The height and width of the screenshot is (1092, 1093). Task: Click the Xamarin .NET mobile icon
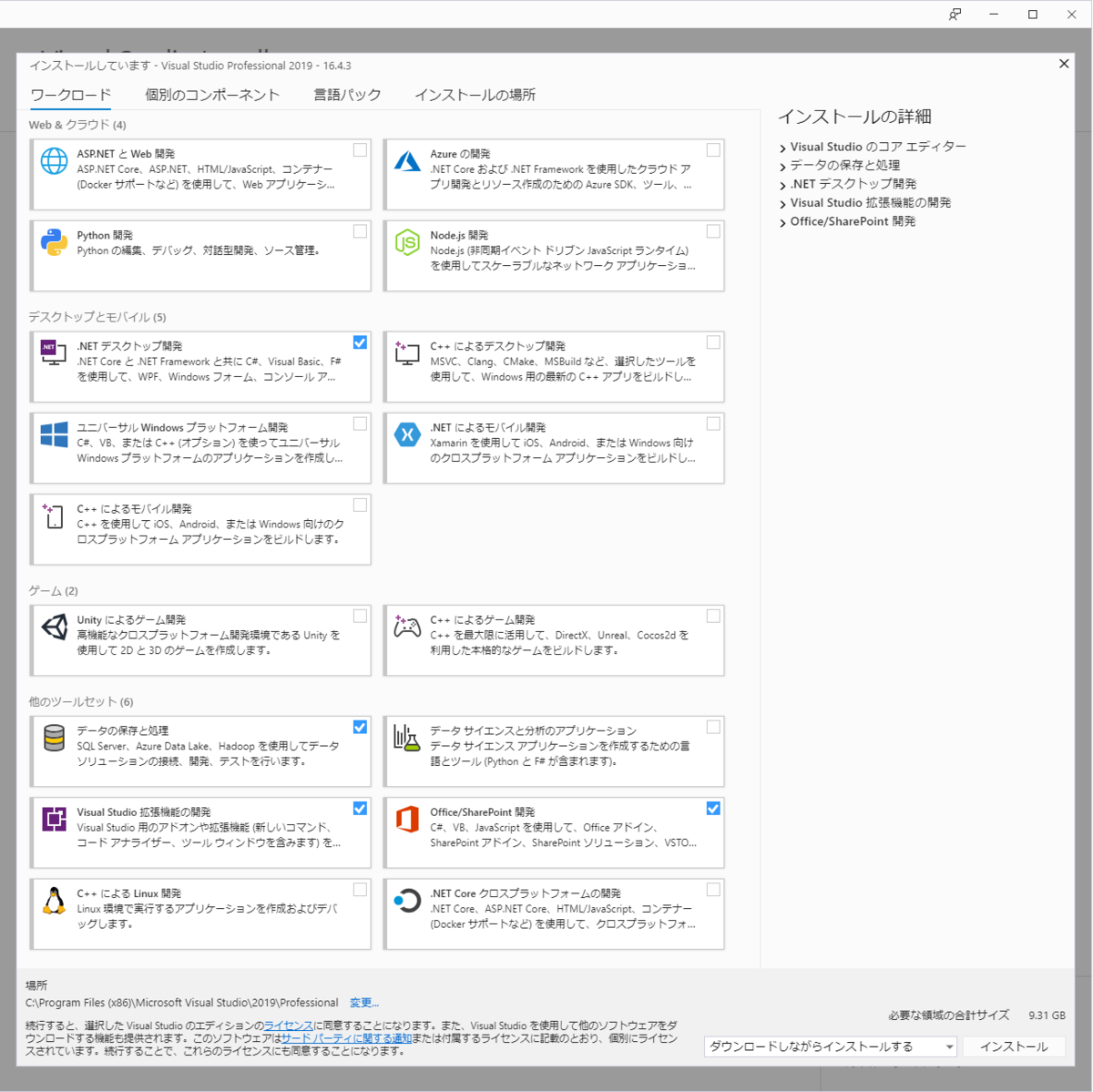coord(407,434)
